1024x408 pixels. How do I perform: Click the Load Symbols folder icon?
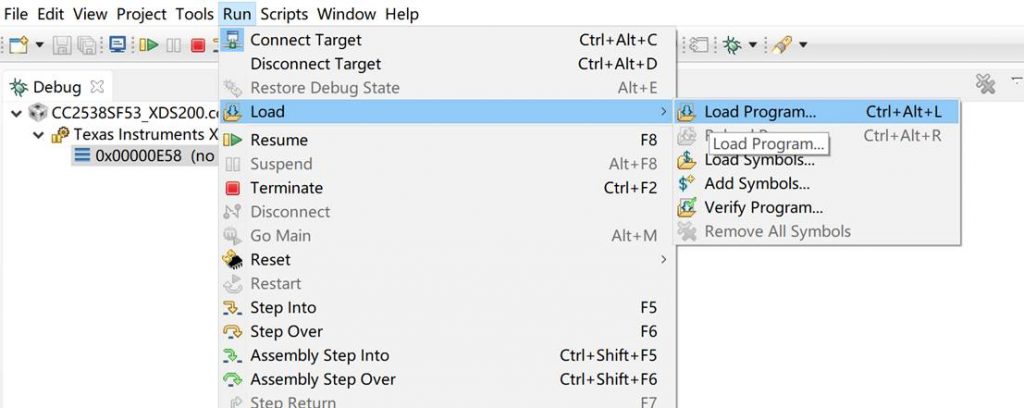point(687,160)
